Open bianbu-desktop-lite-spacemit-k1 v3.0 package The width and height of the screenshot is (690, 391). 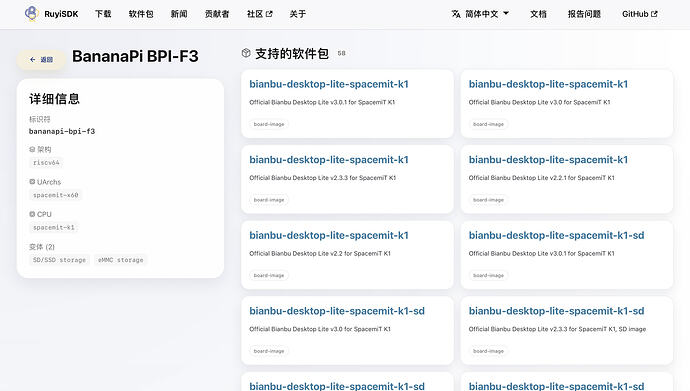point(548,84)
